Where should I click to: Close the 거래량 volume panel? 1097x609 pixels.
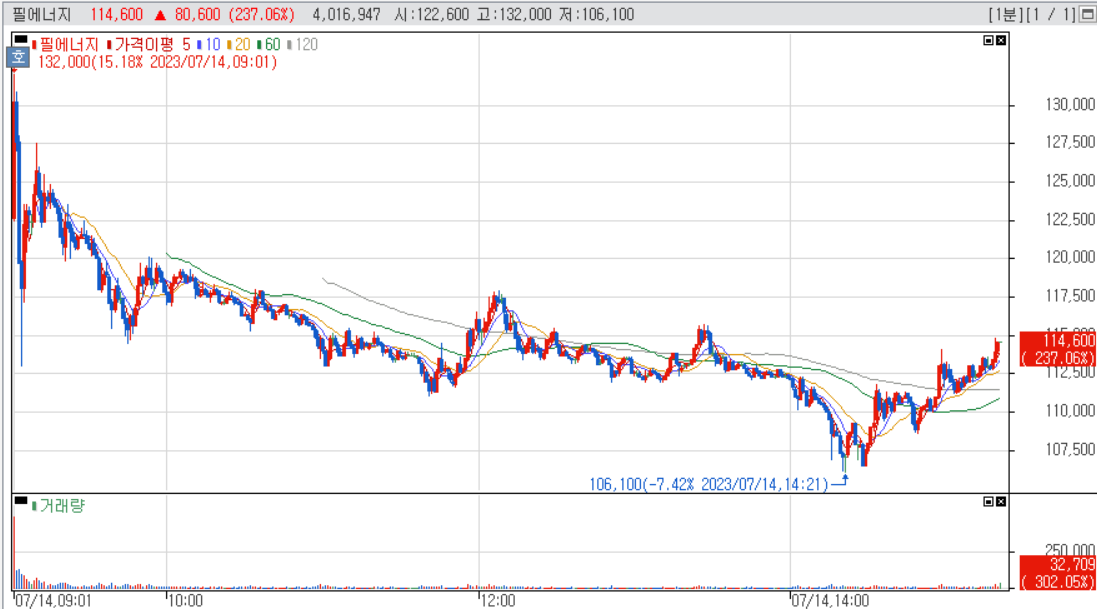[1001, 501]
